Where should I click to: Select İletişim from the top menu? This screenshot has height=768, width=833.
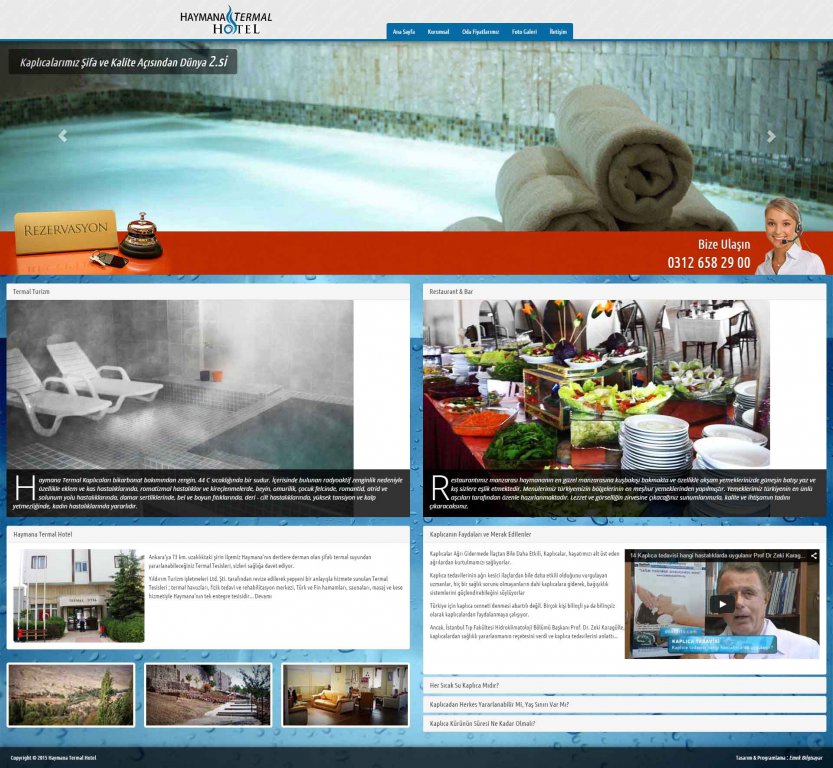[558, 32]
